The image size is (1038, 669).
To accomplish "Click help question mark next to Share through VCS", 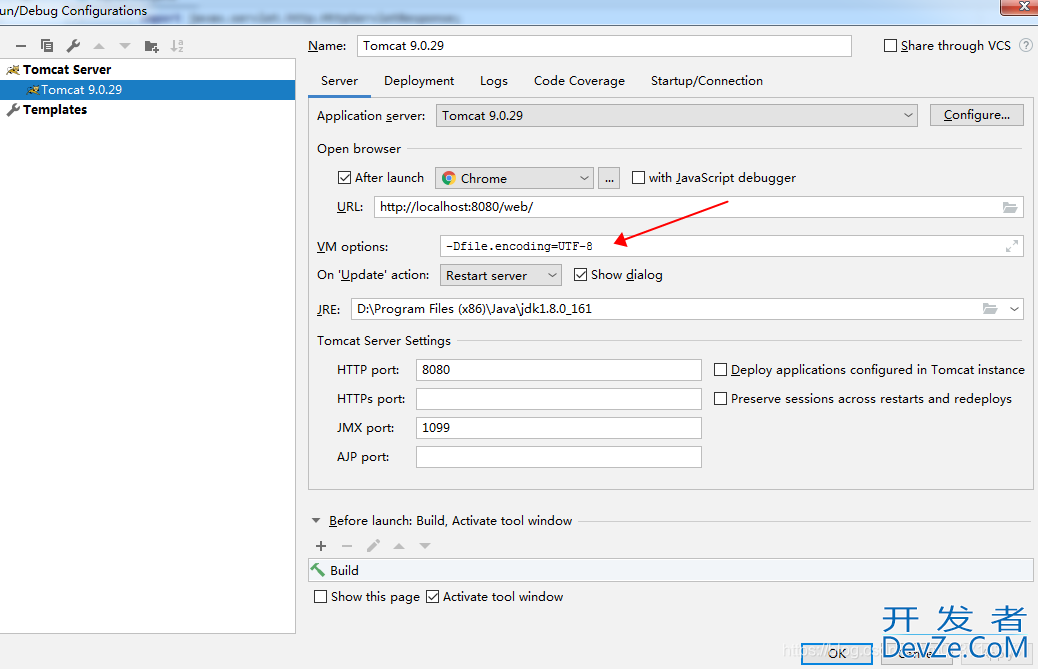I will 1025,45.
